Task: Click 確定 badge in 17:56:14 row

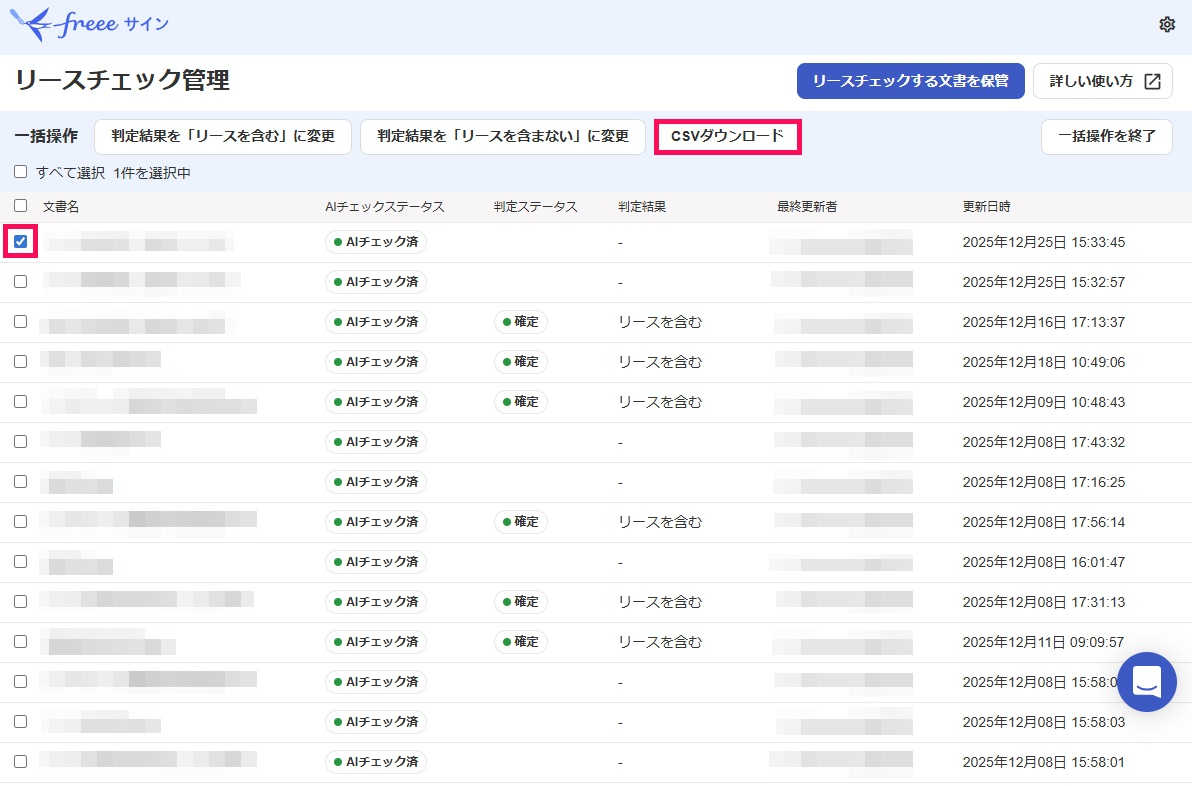Action: 521,521
